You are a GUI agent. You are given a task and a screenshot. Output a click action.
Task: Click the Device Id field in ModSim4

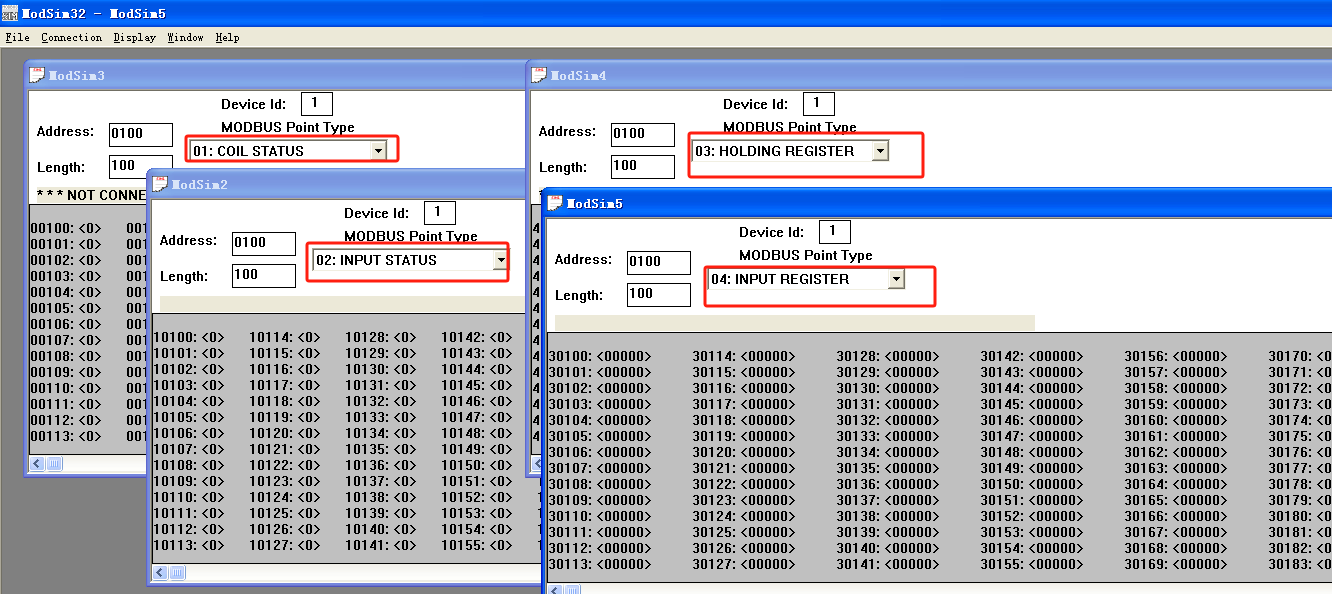(818, 103)
